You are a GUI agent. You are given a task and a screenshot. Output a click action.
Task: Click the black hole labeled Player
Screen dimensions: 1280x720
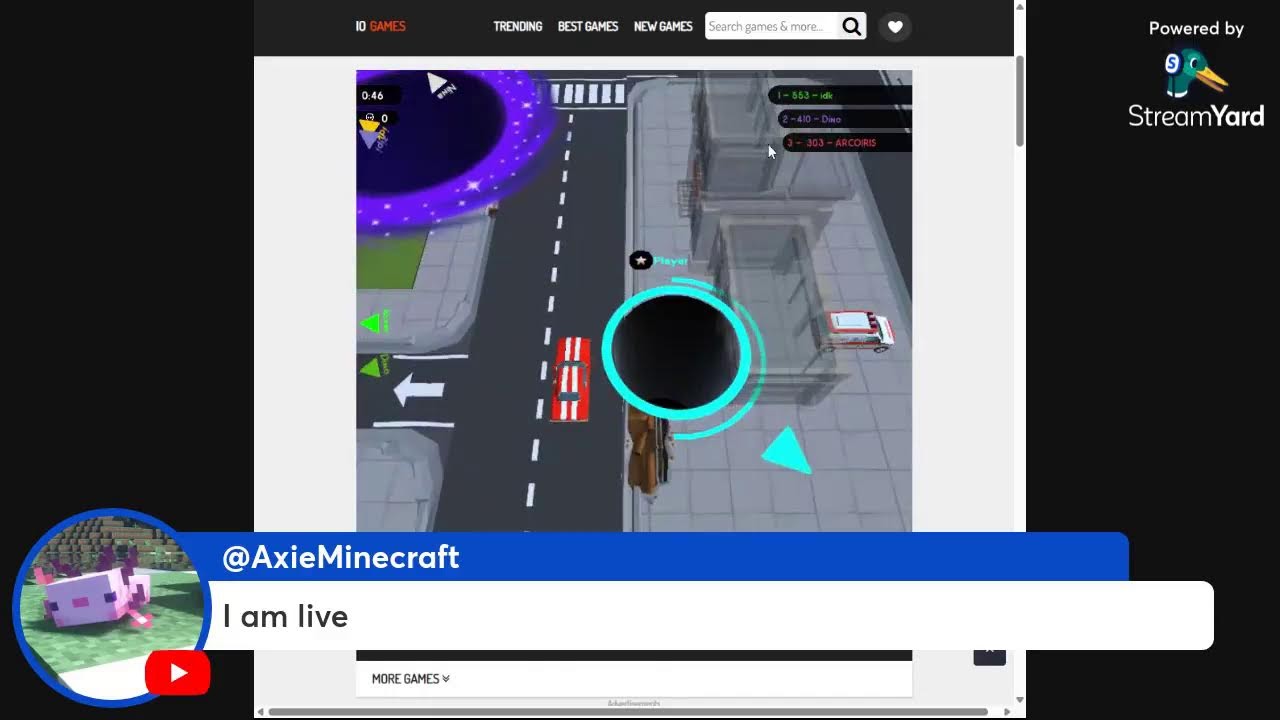click(677, 351)
